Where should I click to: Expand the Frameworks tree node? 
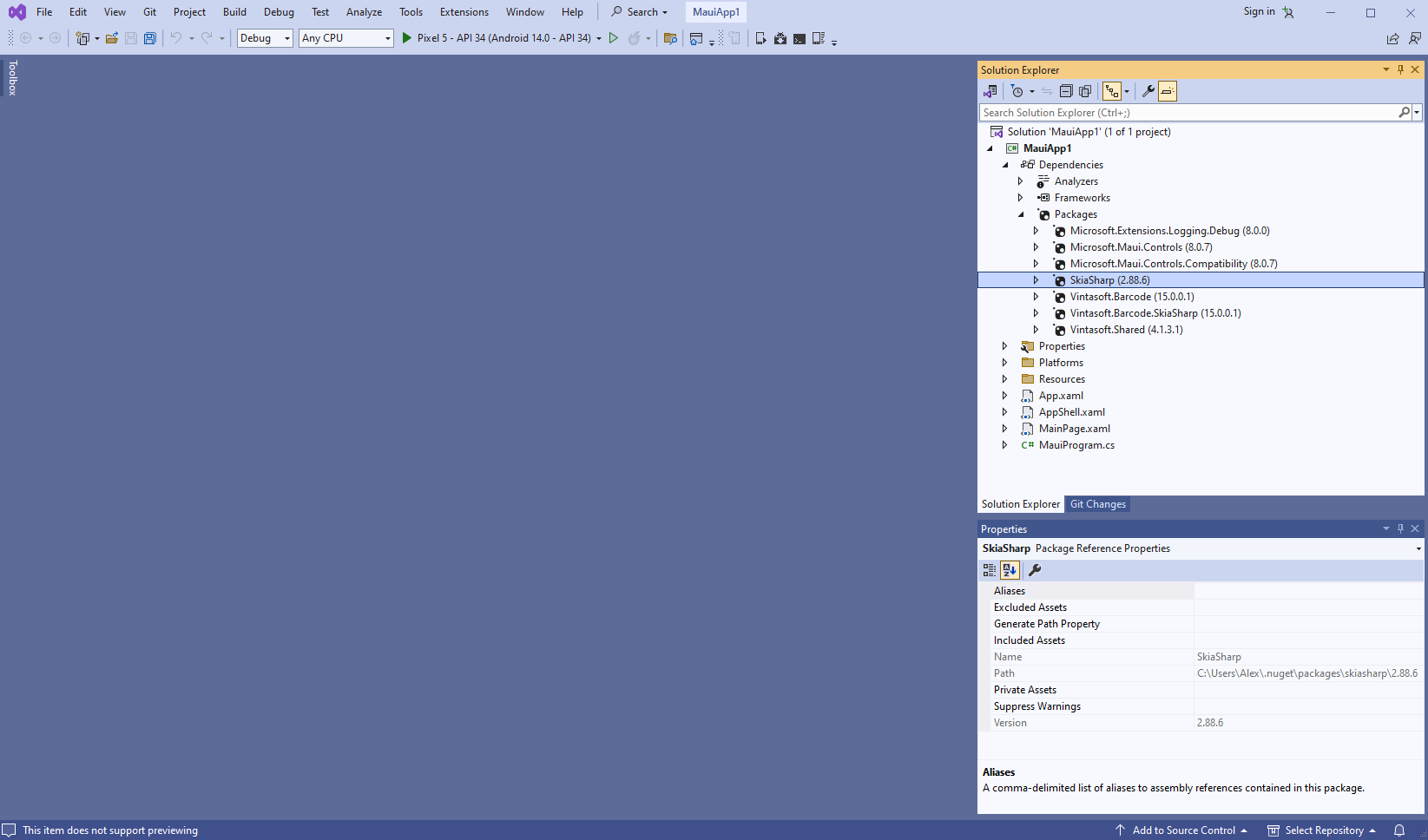pos(1021,198)
